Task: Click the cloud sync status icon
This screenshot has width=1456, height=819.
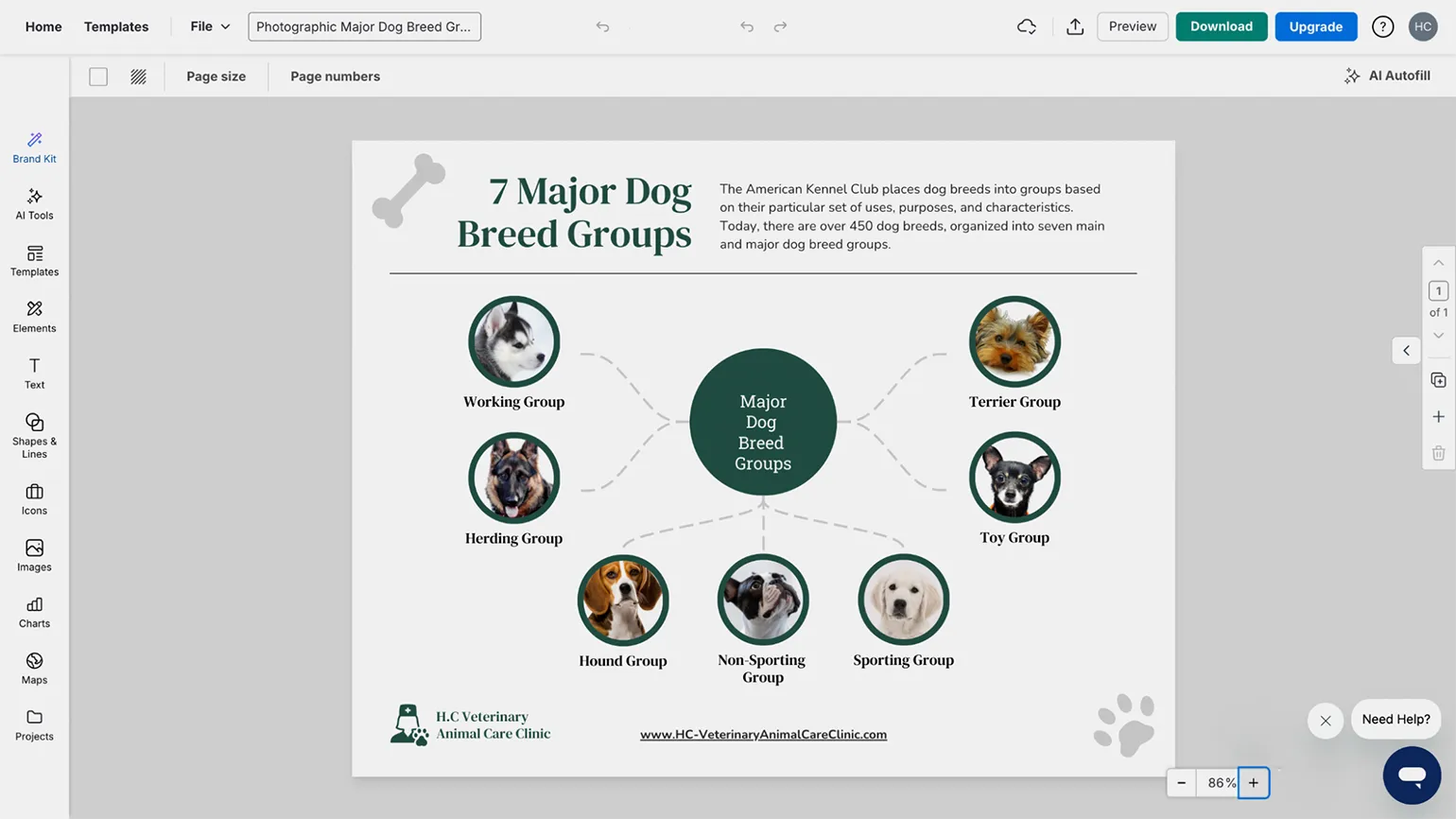Action: pos(1026,26)
